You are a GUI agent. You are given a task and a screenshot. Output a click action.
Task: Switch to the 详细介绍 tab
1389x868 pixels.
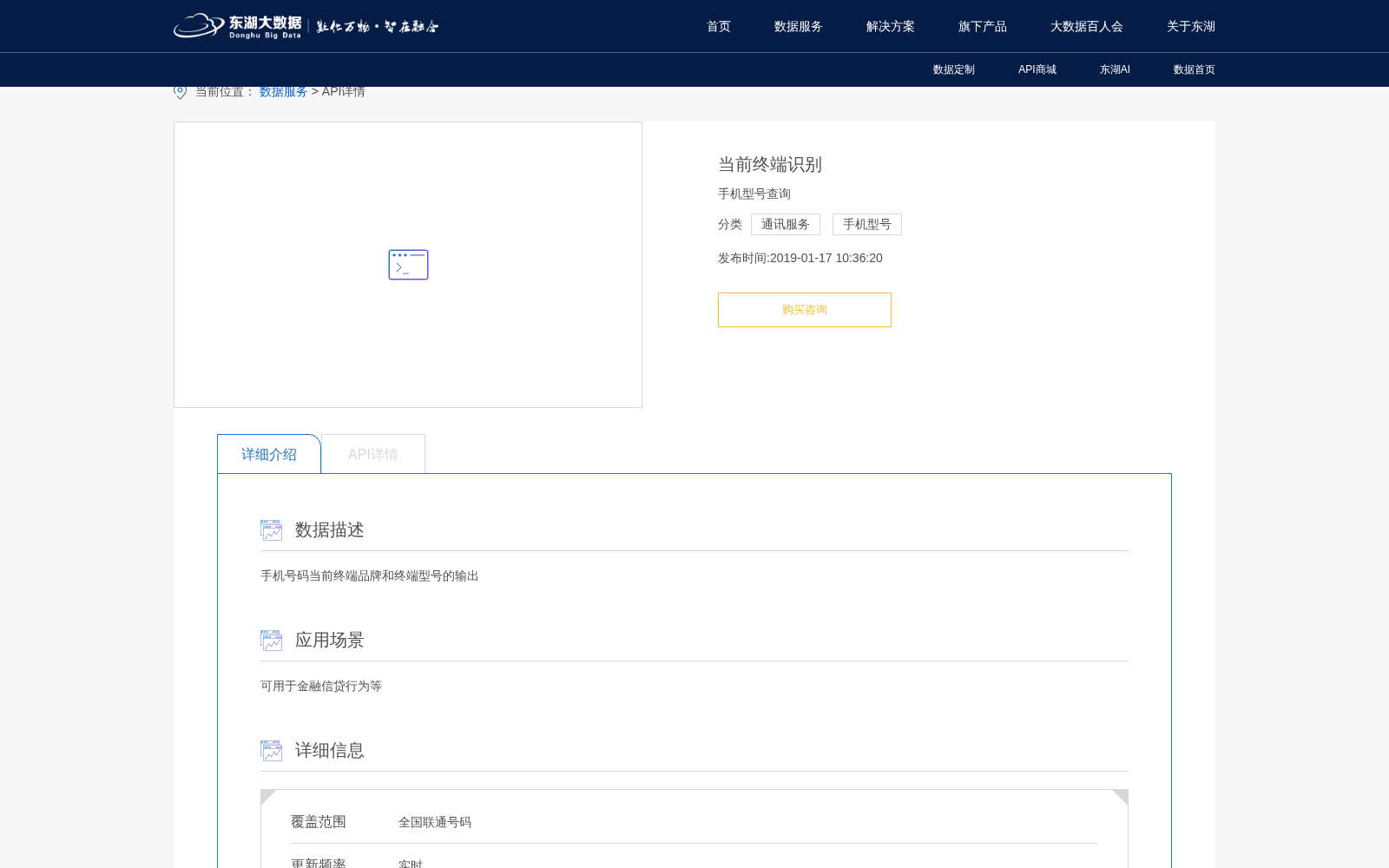click(x=269, y=454)
